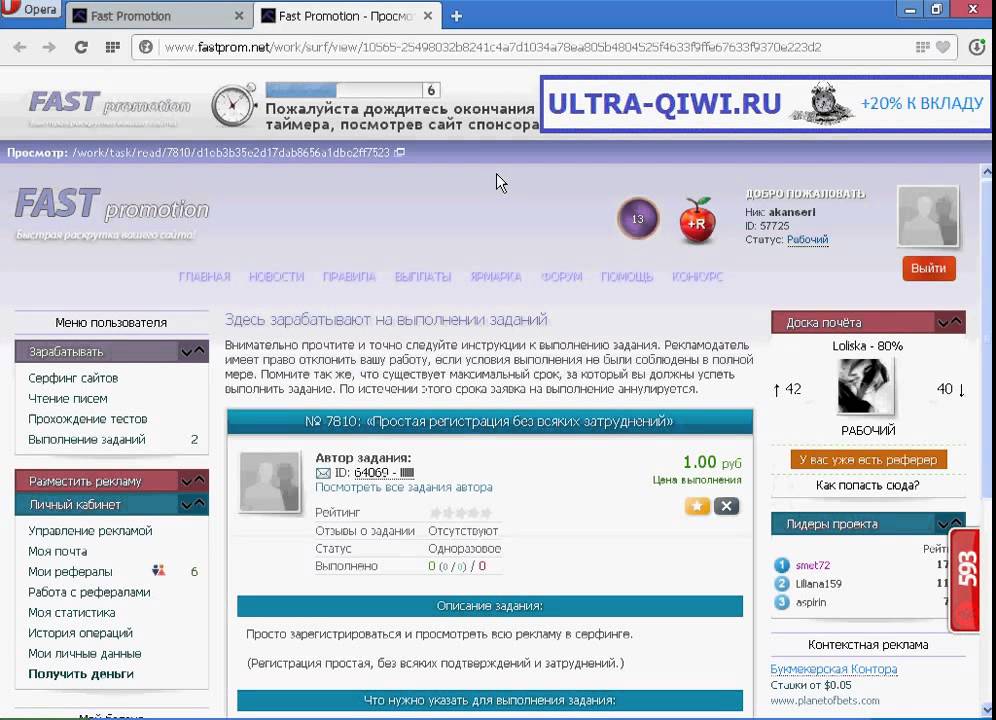Open ФОРУМ in the top navigation
The image size is (996, 720).
[x=562, y=276]
